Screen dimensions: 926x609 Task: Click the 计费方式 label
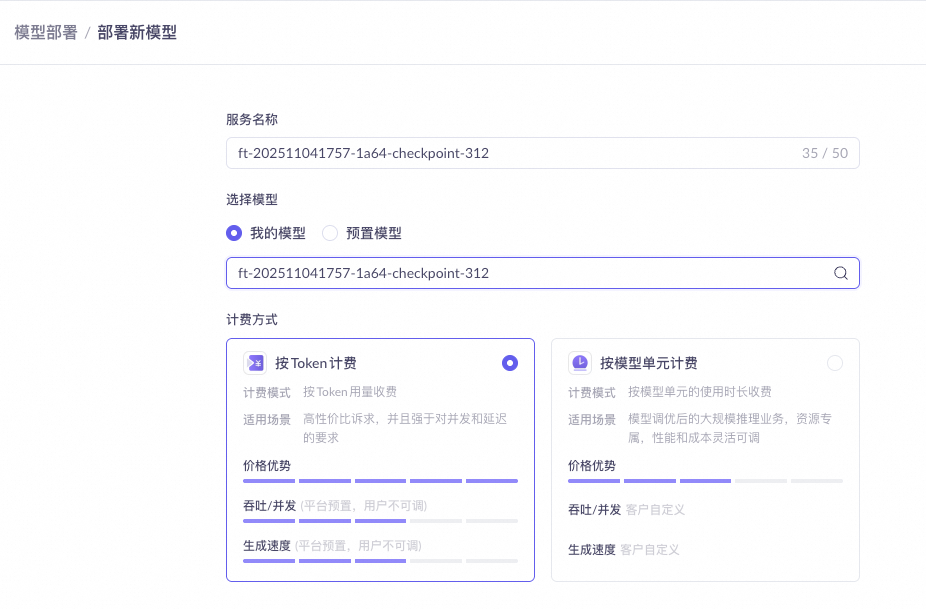(252, 320)
